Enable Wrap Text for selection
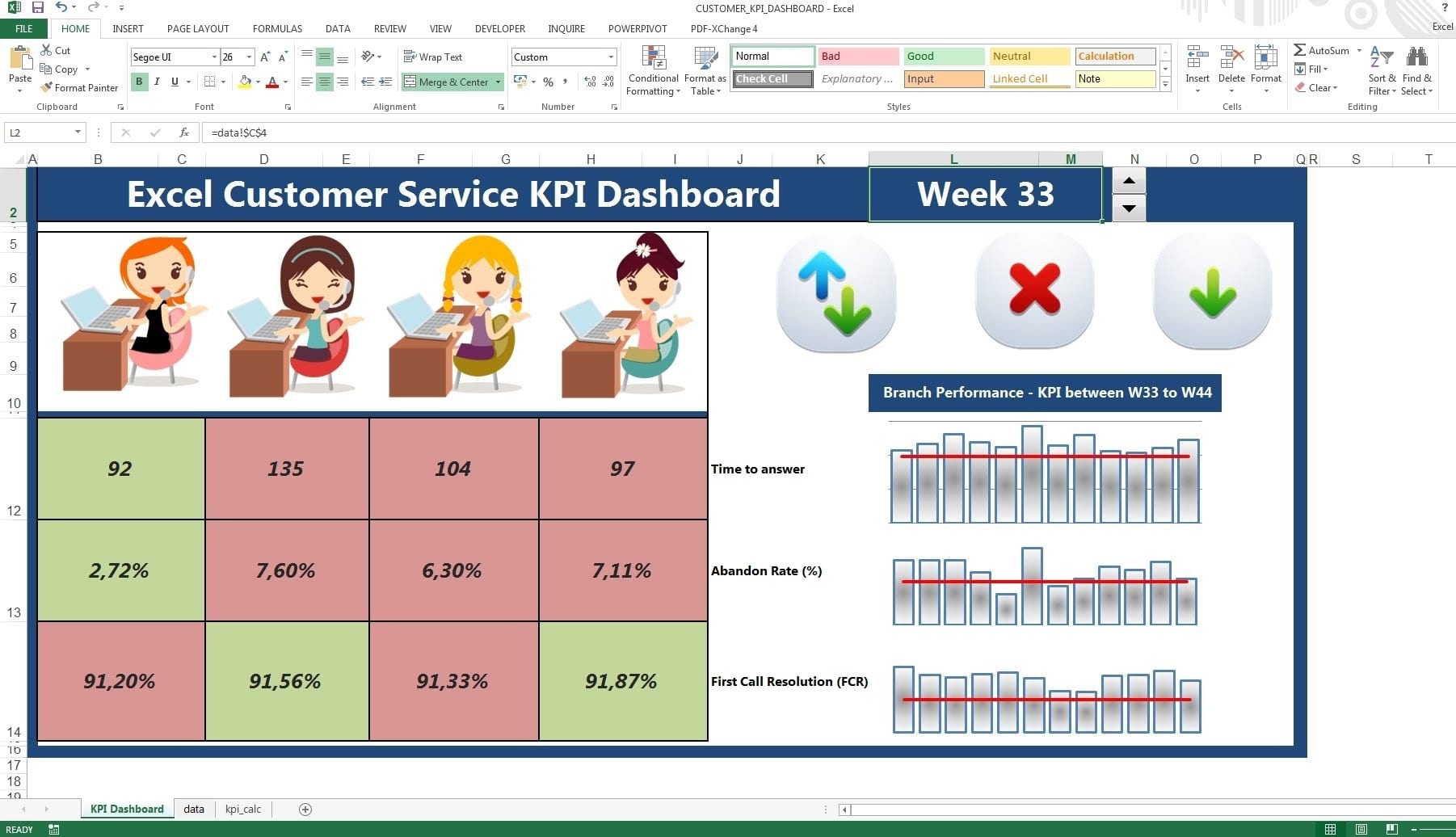Screen dimensions: 1456x837 (433, 57)
